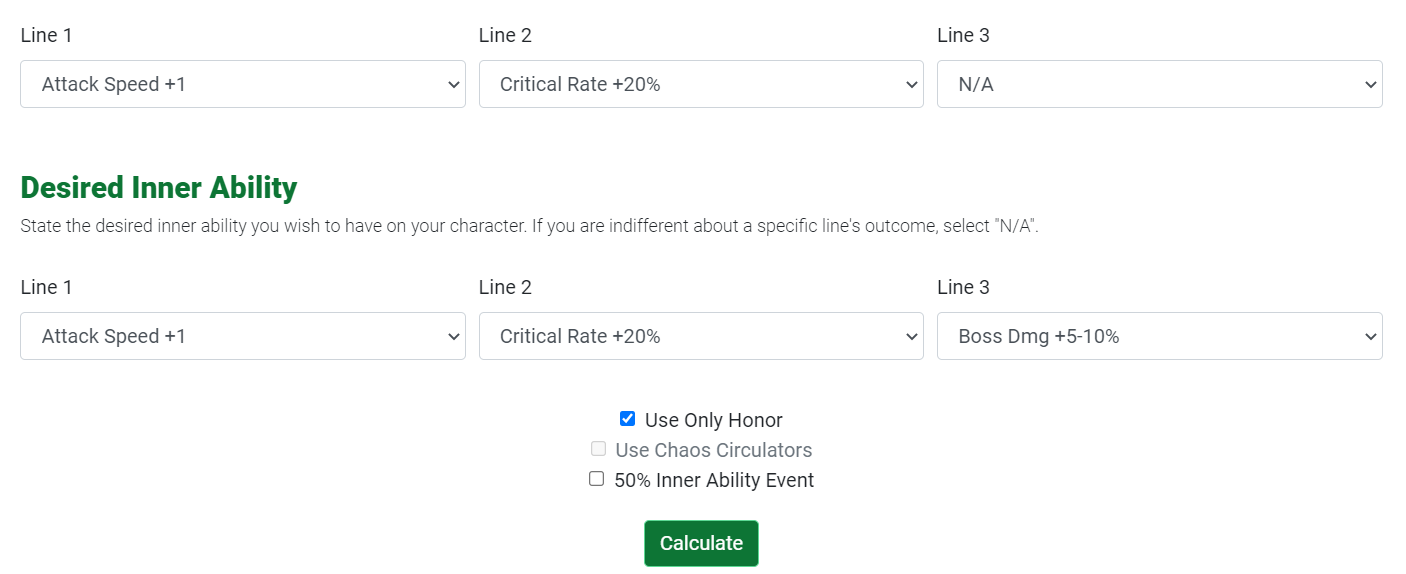Enable the 50% Inner Ability Event checkbox
The height and width of the screenshot is (574, 1406).
[x=597, y=479]
